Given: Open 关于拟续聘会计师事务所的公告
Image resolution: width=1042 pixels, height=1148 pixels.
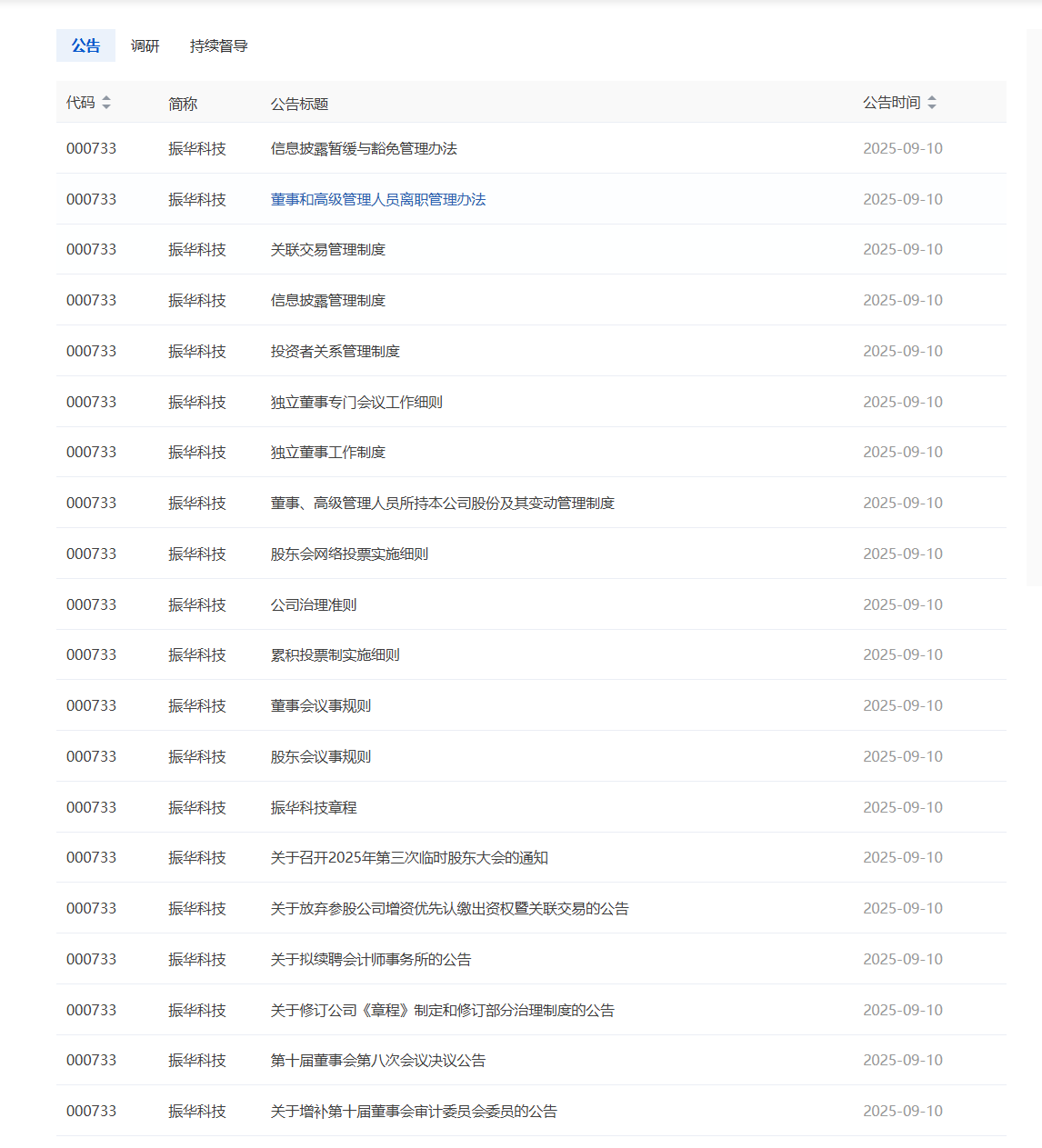Looking at the screenshot, I should point(371,959).
